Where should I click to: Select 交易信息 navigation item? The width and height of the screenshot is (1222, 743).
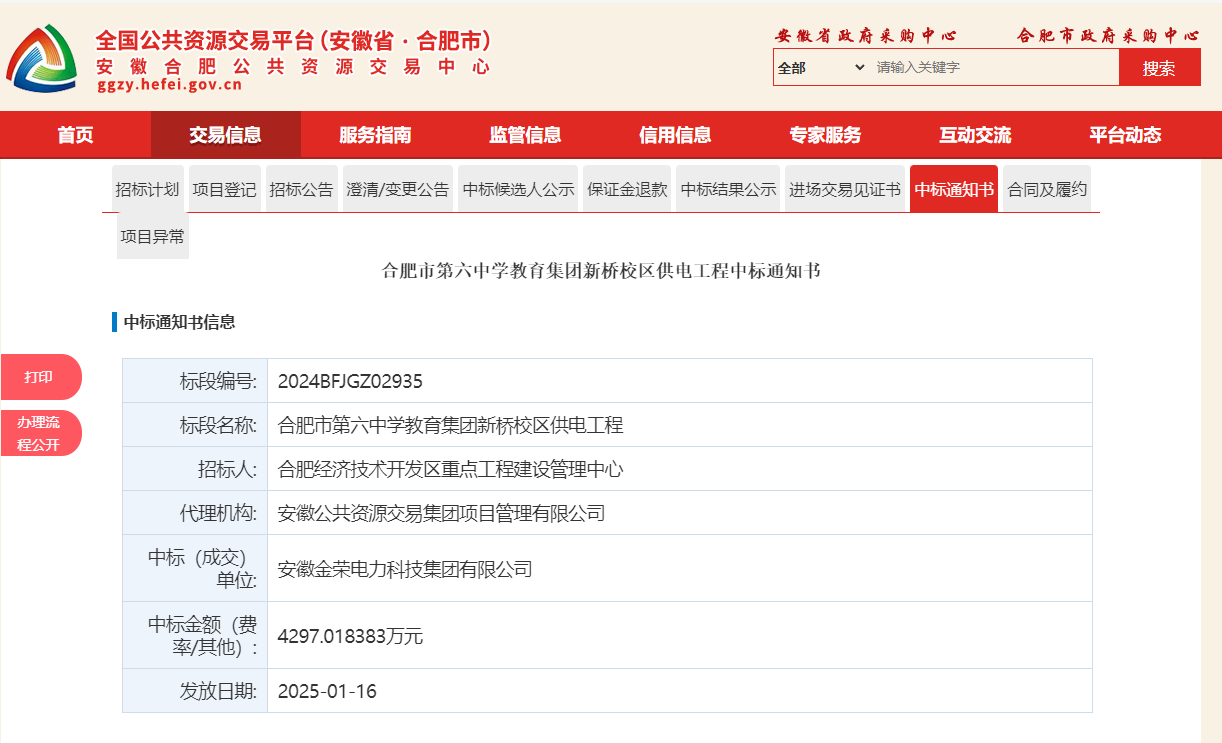tap(225, 135)
